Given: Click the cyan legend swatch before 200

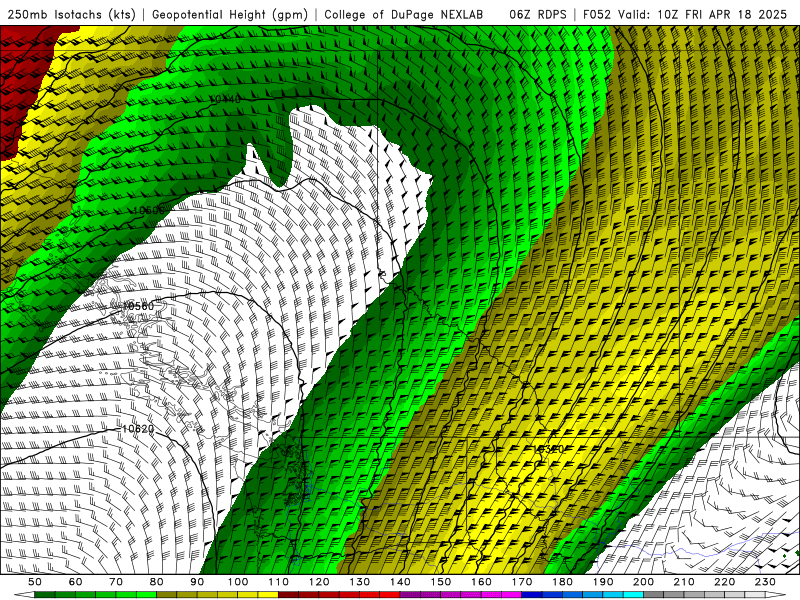Looking at the screenshot, I should [x=633, y=595].
